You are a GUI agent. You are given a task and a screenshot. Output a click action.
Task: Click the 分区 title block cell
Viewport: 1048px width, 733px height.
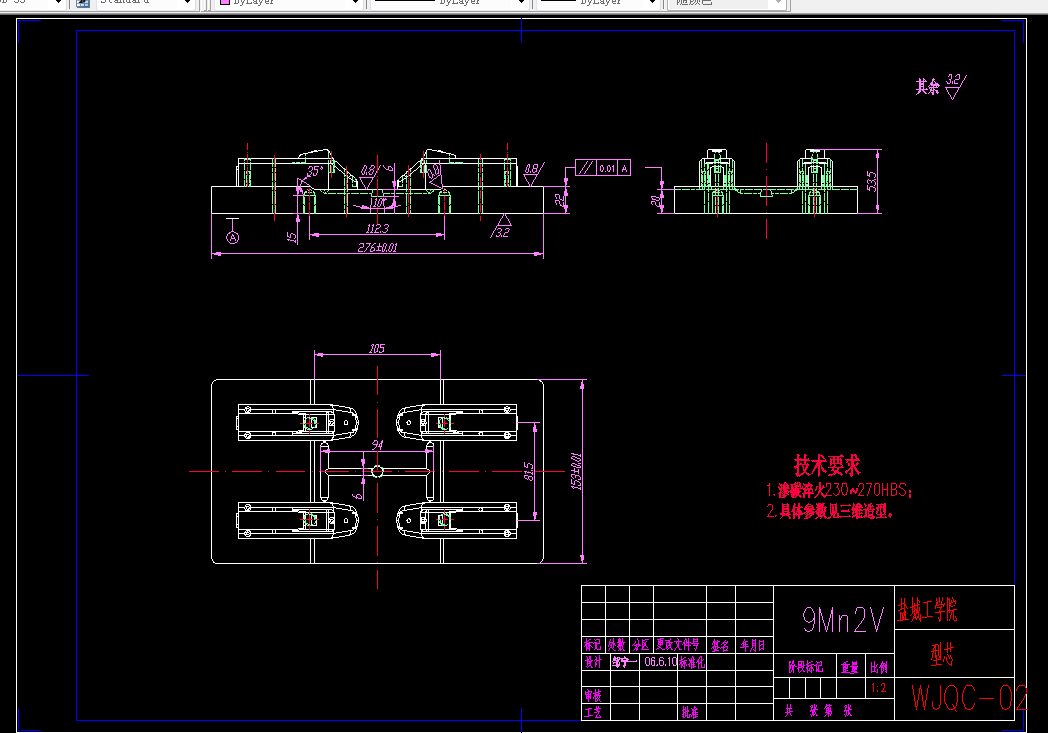641,645
